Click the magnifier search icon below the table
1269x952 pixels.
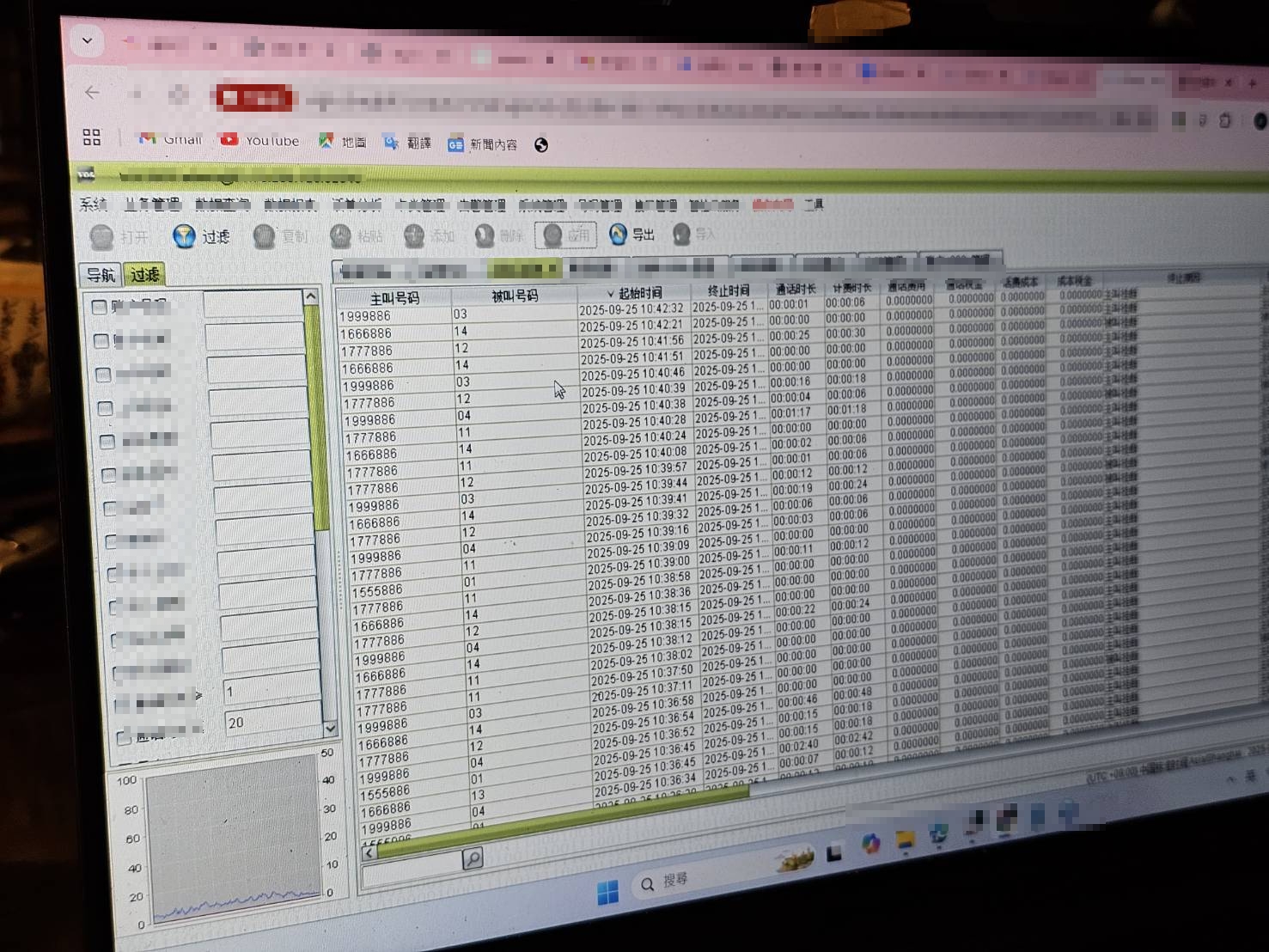tap(472, 857)
